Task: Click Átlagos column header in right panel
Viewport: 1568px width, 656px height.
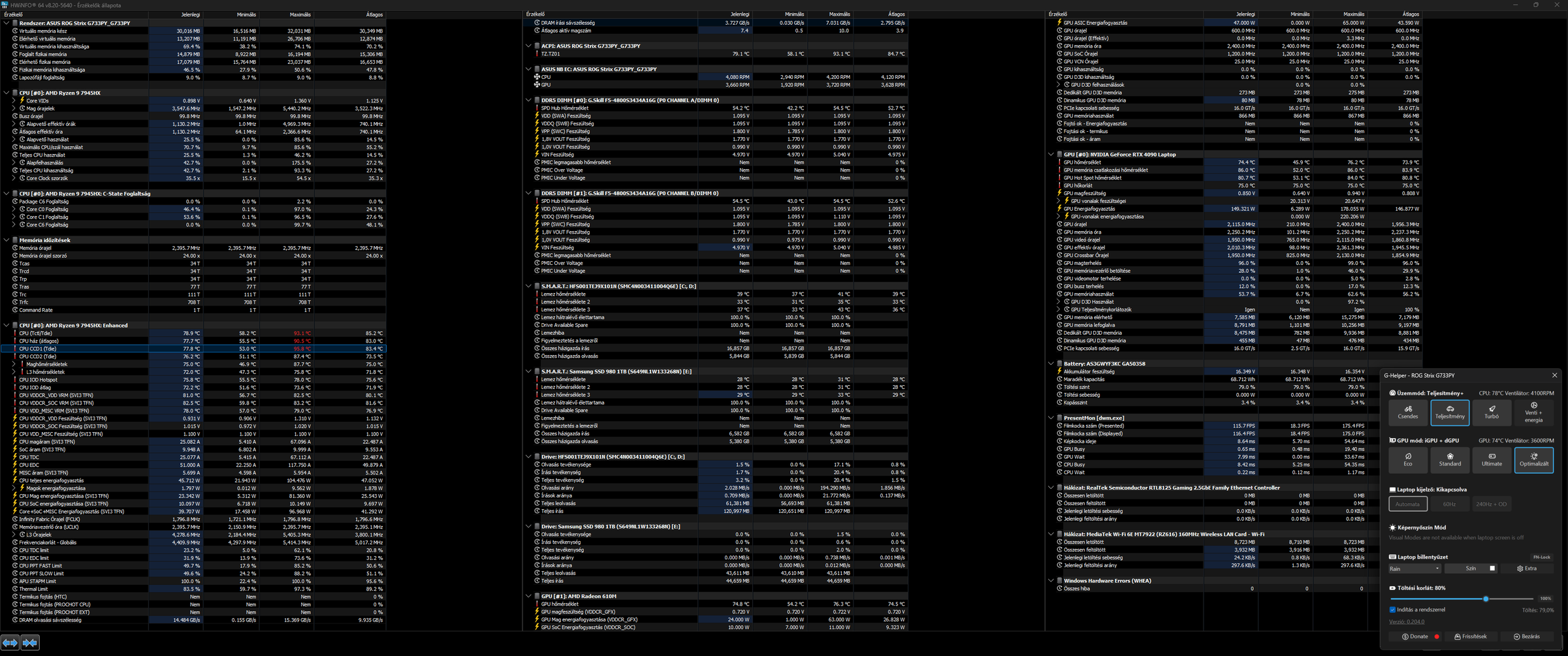Action: click(x=1395, y=14)
